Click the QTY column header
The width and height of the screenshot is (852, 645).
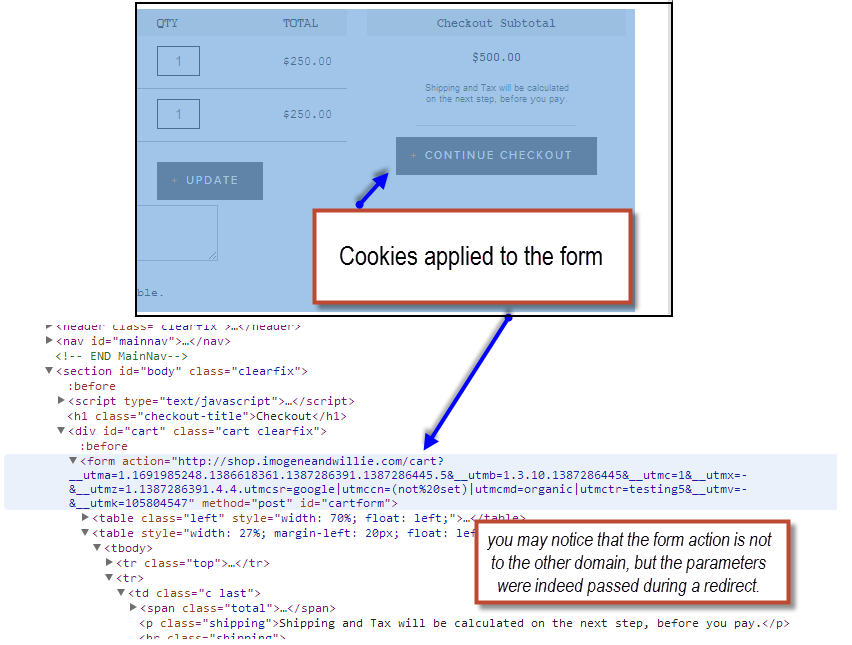pos(167,23)
